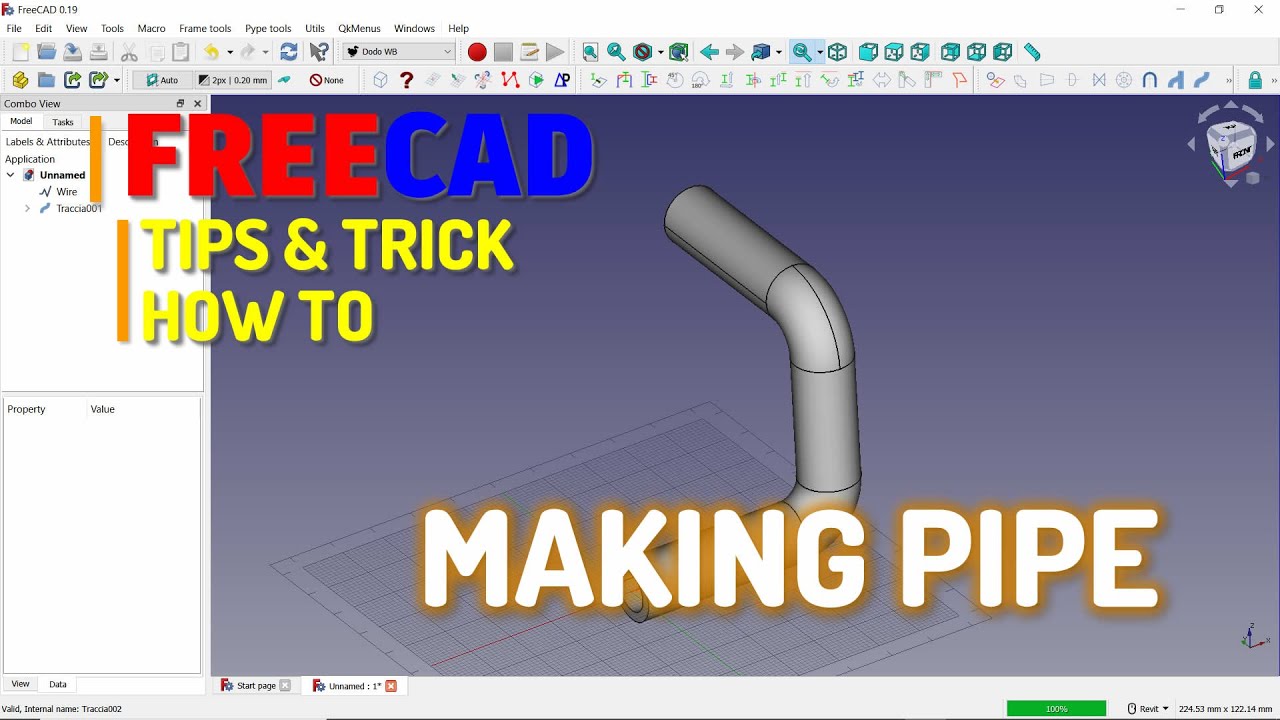Screen dimensions: 1280x720
Task: Toggle the green padlock lock icon
Action: (x=1255, y=80)
